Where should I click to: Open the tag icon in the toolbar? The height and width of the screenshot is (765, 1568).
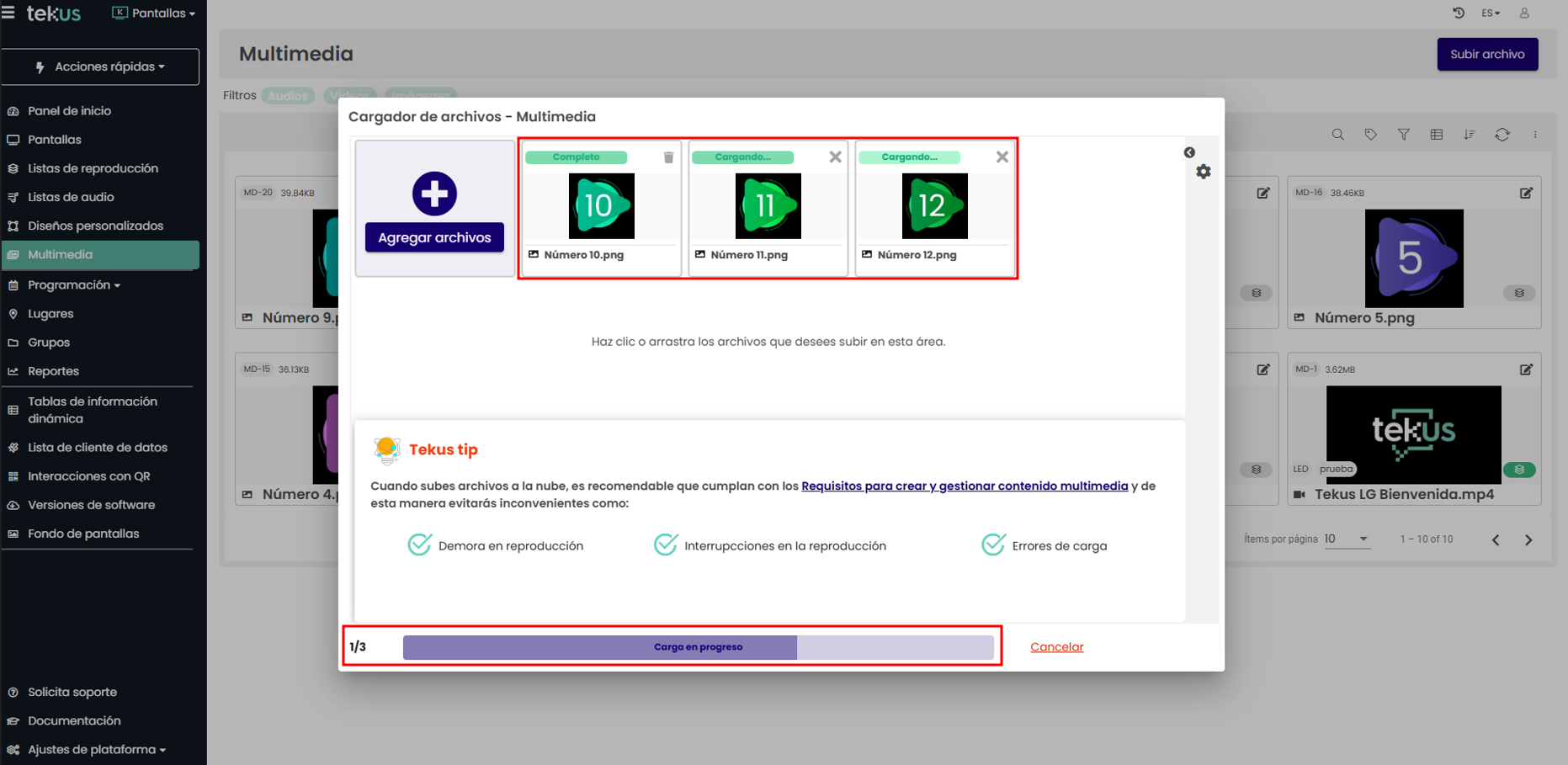tap(1370, 135)
